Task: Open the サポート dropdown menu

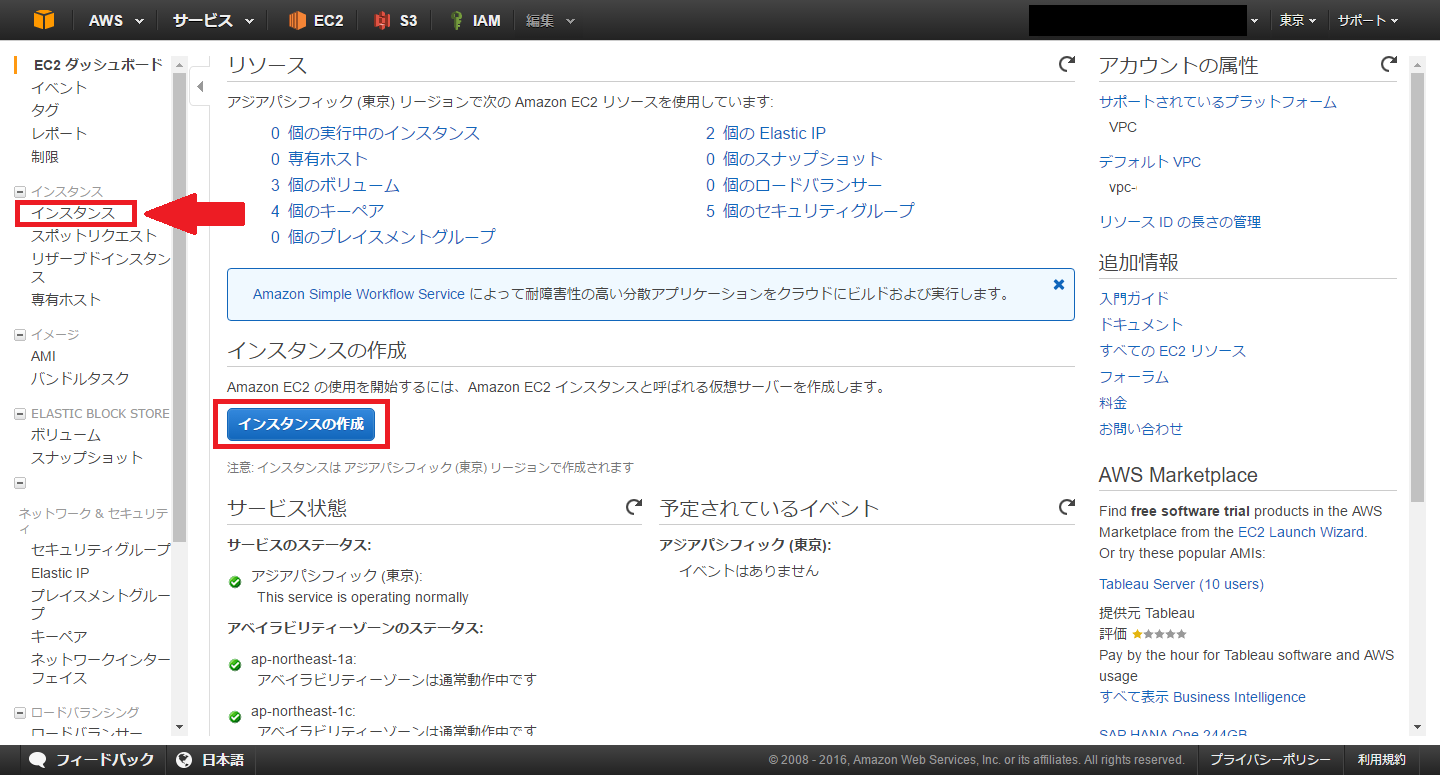Action: pos(1367,20)
